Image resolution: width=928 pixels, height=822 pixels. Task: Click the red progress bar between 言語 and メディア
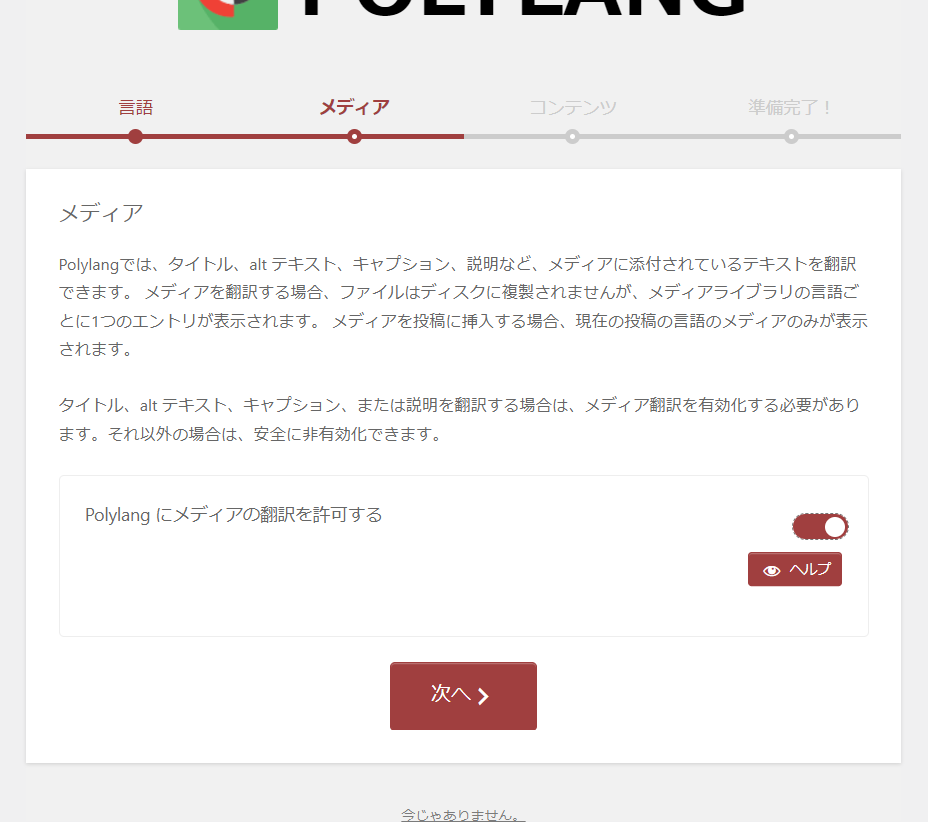244,137
